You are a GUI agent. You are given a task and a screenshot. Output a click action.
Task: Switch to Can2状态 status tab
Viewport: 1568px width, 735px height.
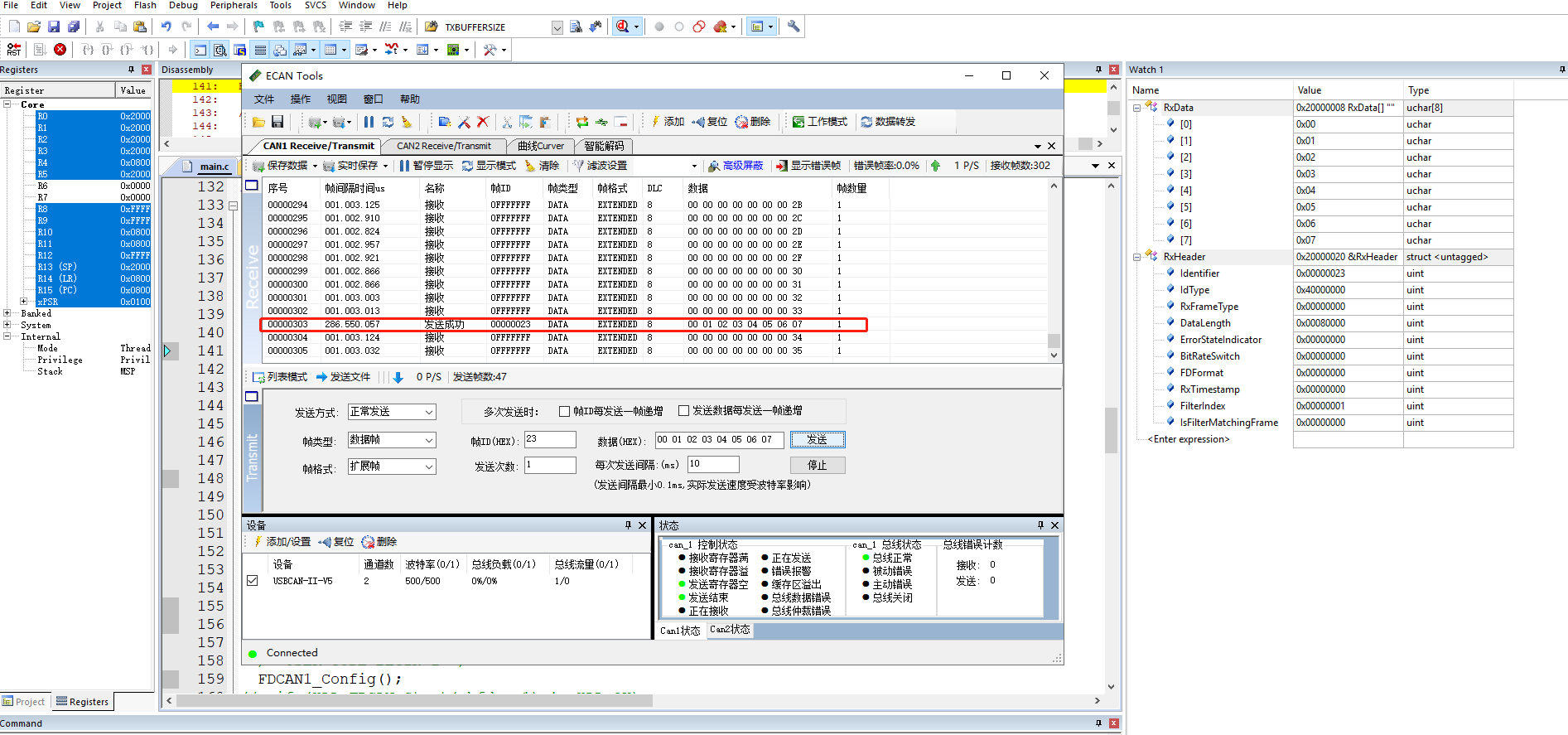[730, 630]
